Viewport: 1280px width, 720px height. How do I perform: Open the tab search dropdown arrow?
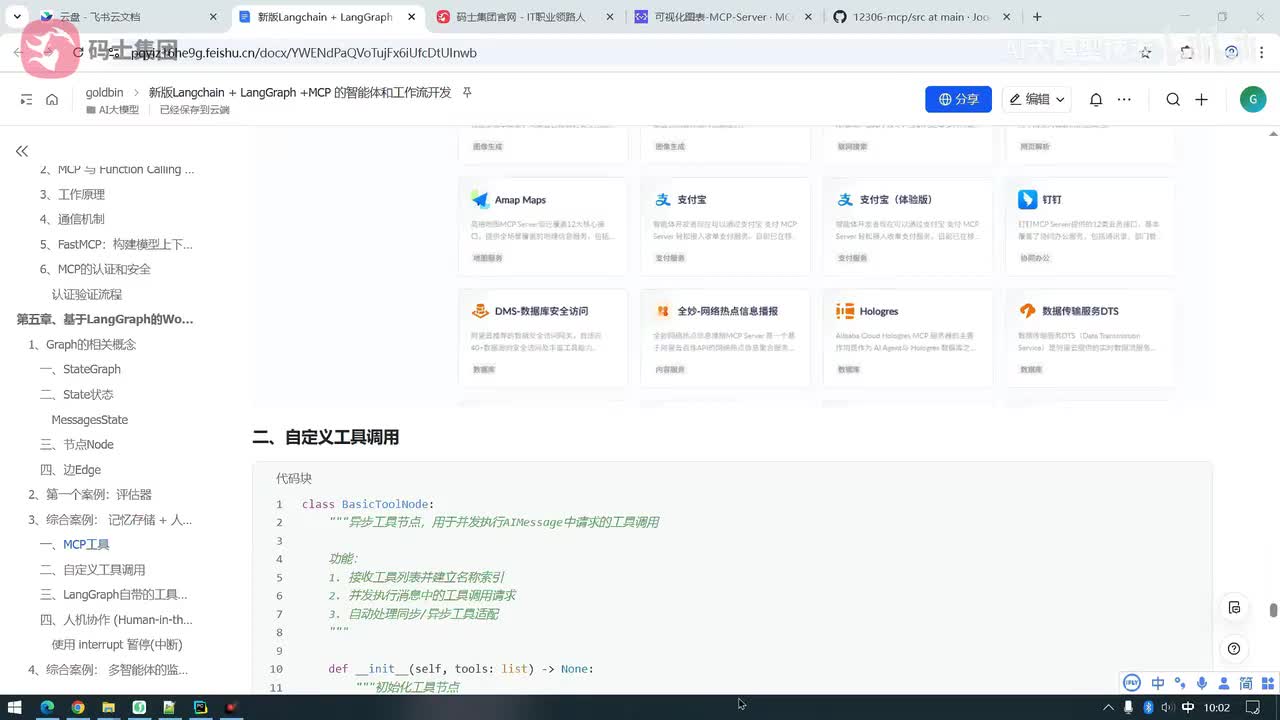point(17,17)
